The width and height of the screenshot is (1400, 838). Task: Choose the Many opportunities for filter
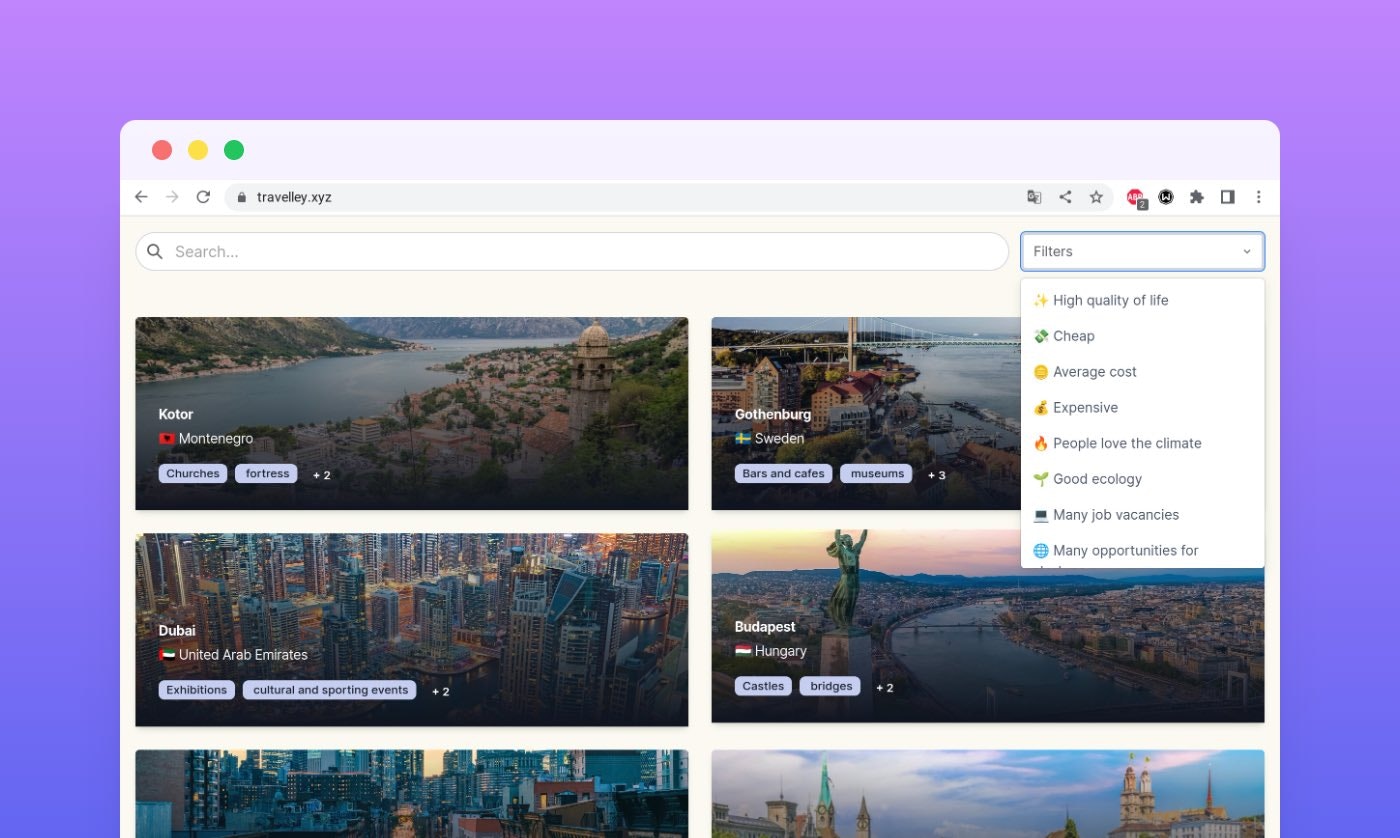coord(1142,551)
